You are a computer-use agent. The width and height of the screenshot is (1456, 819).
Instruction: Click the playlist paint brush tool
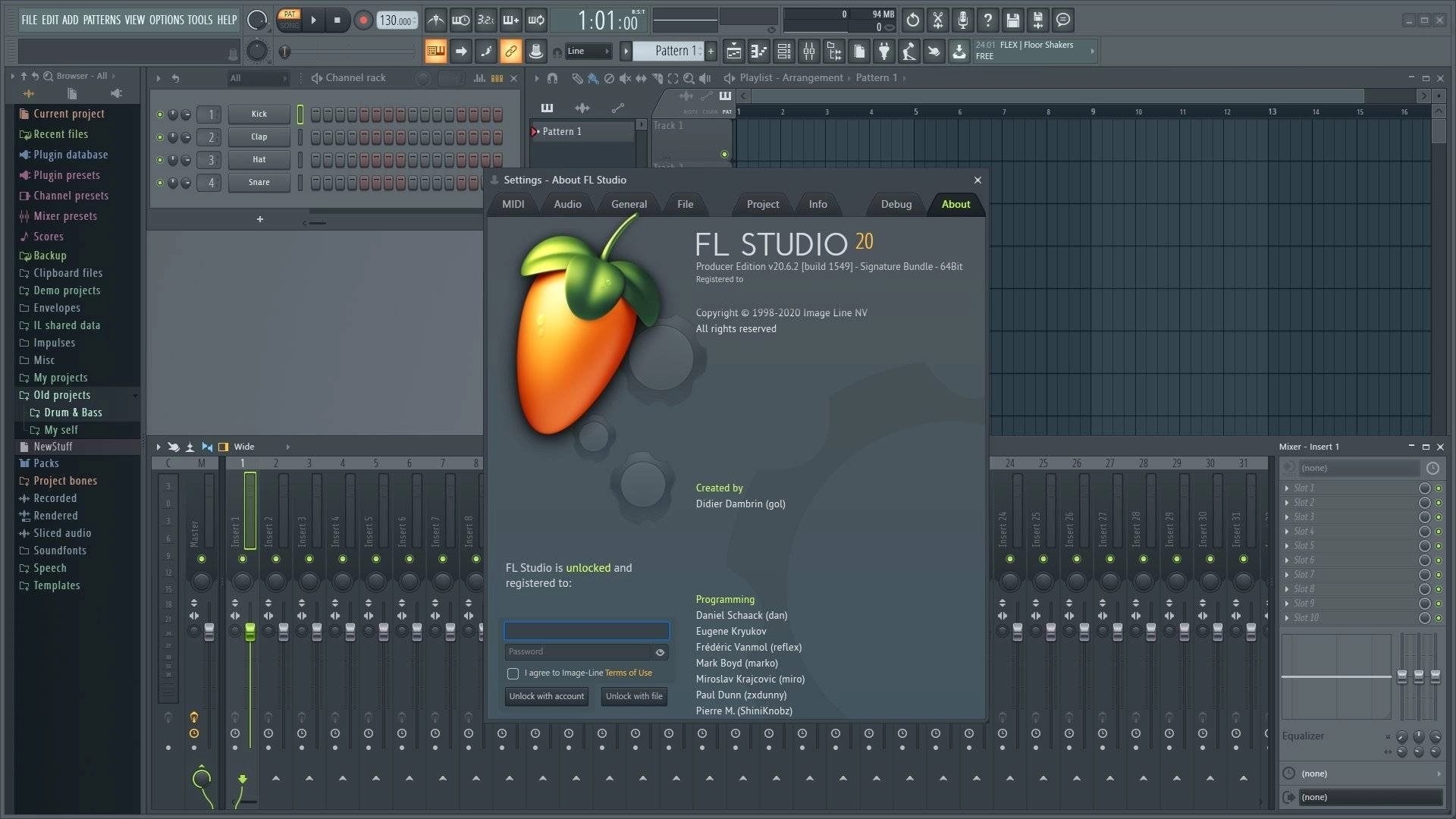tap(592, 78)
